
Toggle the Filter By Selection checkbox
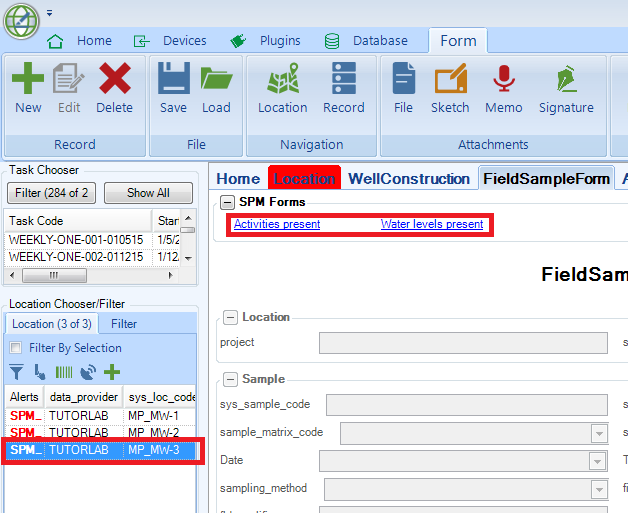coord(16,348)
